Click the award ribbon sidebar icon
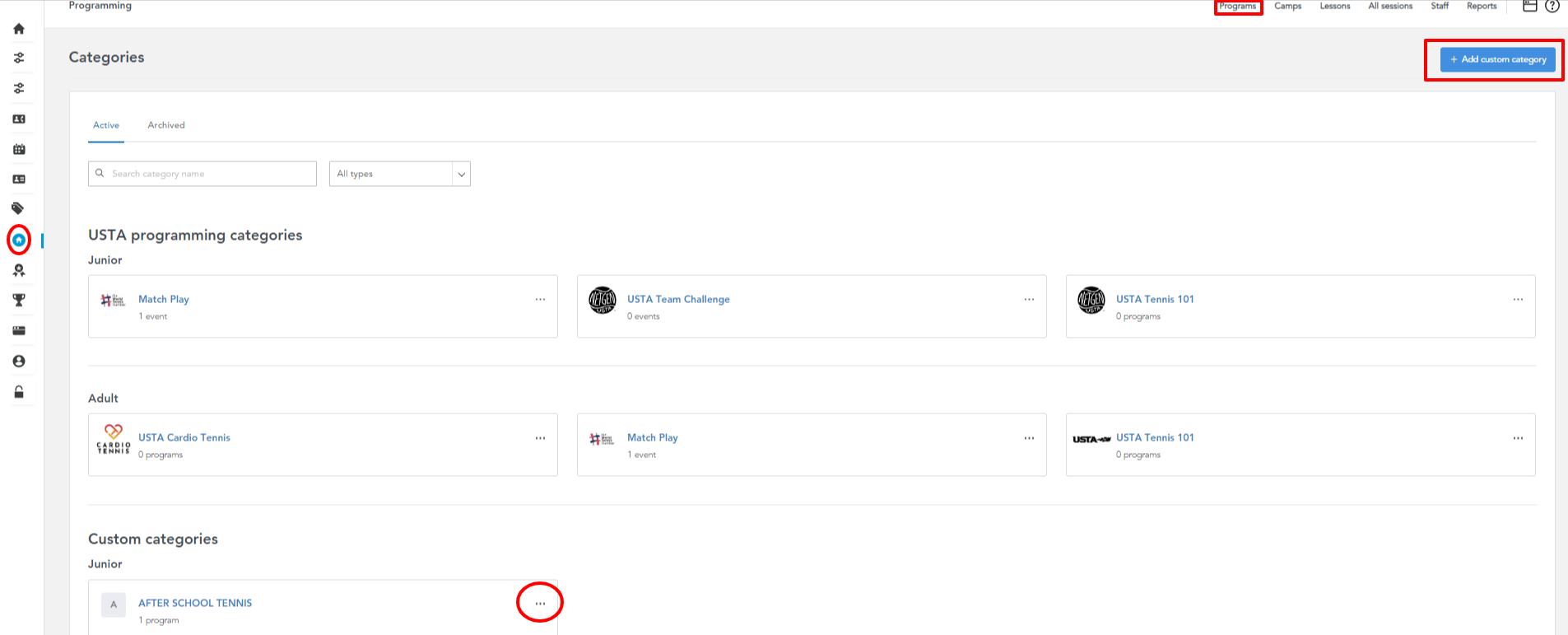Viewport: 1568px width, 635px height. tap(19, 270)
